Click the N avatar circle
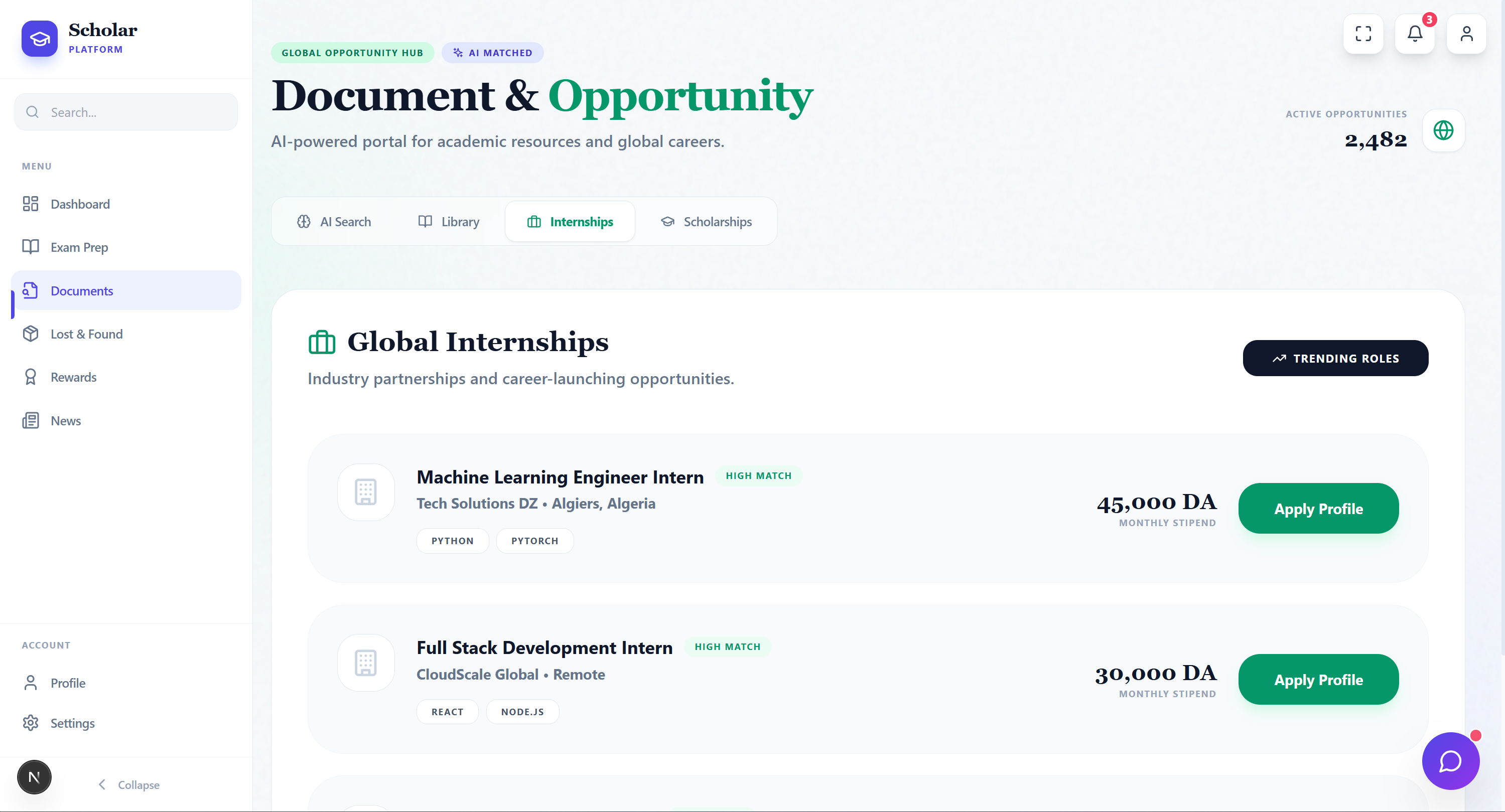This screenshot has height=812, width=1505. tap(34, 777)
